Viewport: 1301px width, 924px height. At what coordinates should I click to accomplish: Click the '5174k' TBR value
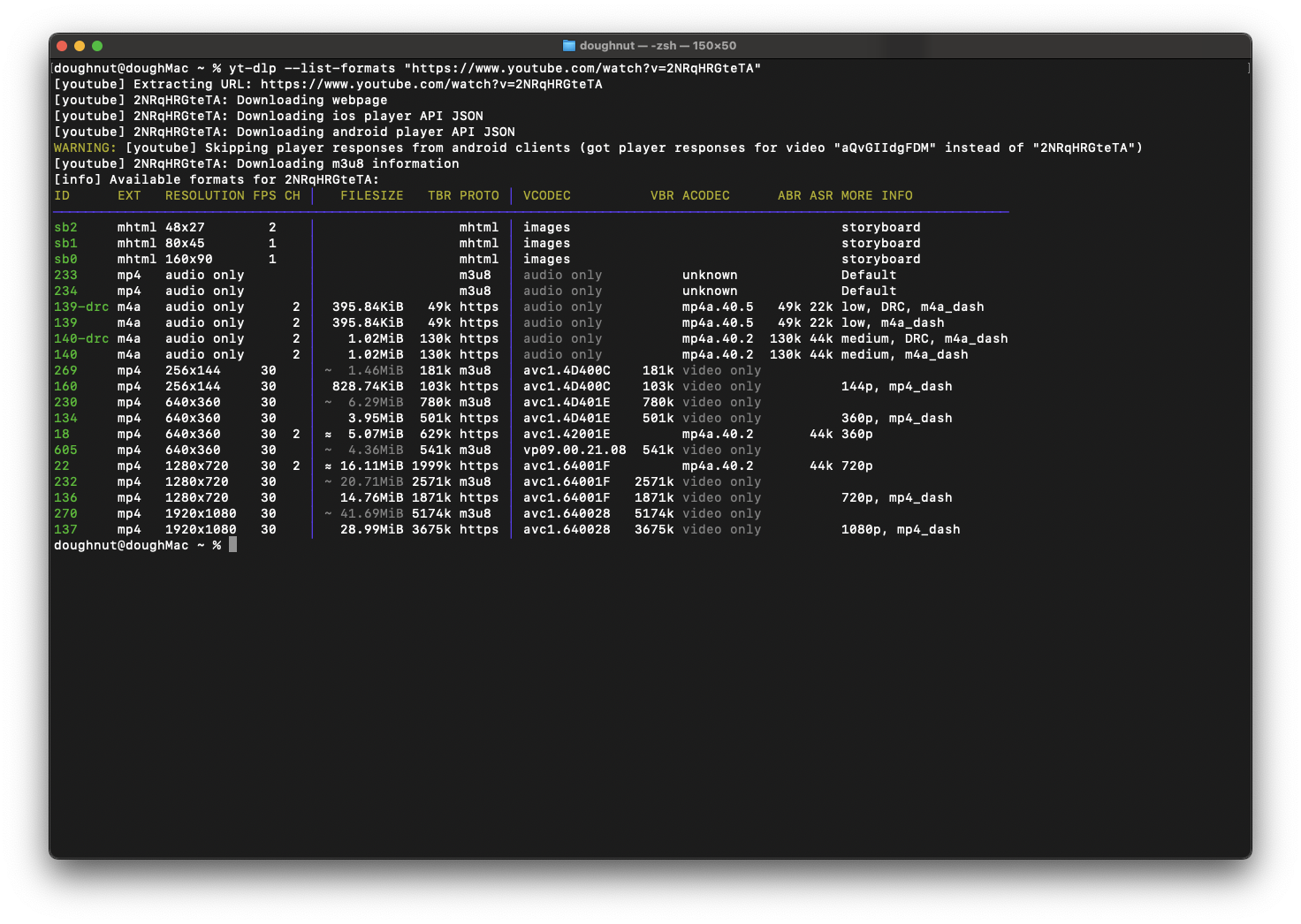pos(431,513)
